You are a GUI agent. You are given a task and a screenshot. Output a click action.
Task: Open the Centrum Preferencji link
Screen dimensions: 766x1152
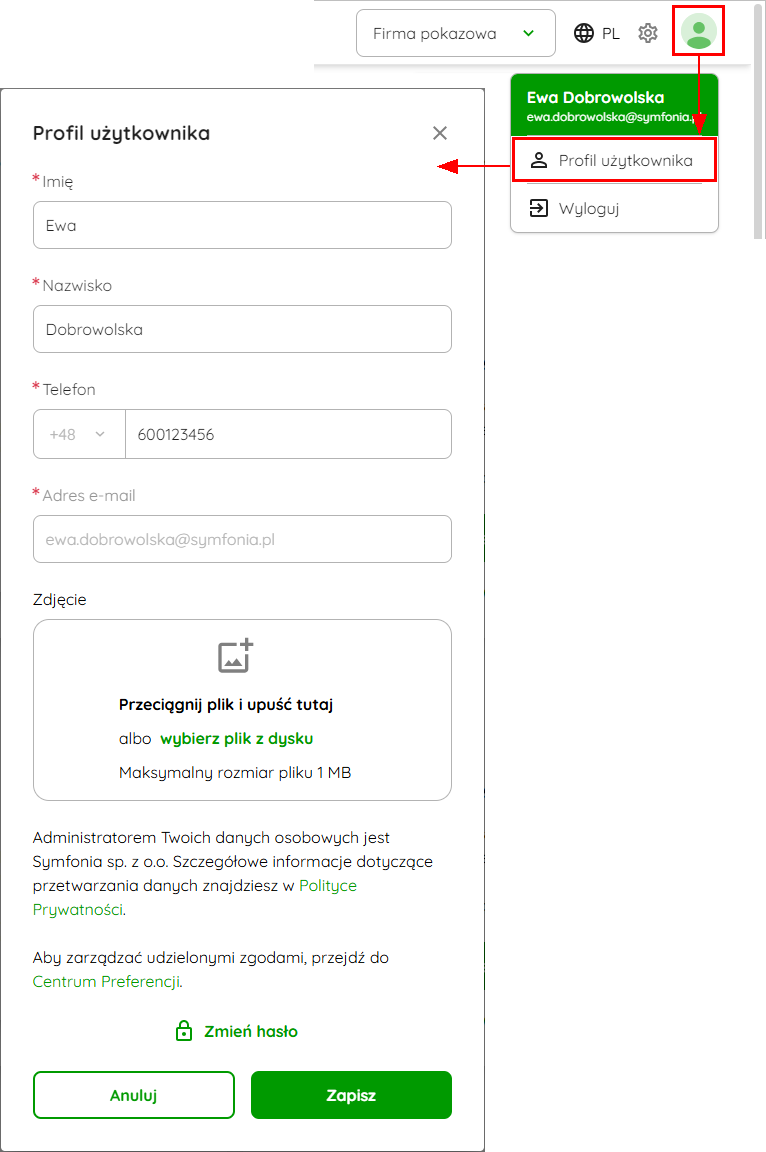click(x=106, y=982)
